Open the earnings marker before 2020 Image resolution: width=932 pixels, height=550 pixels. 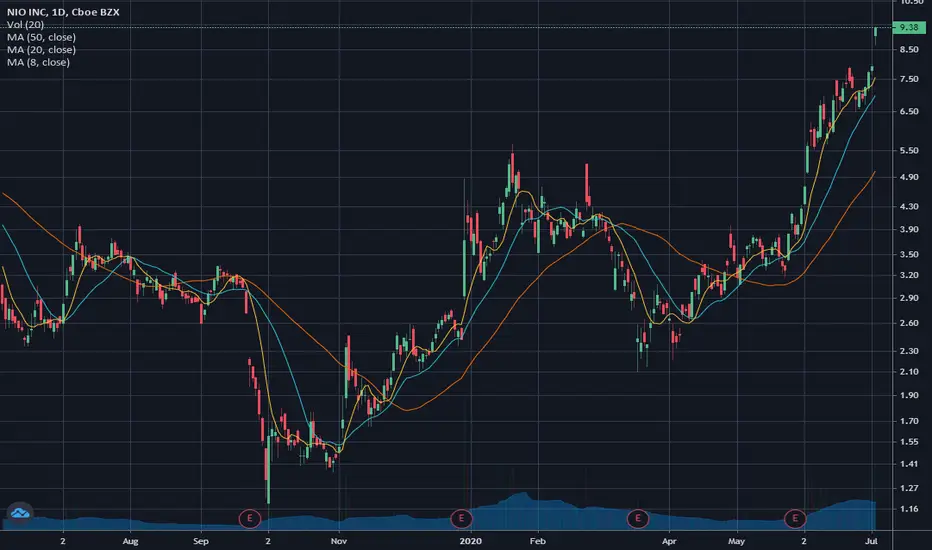coord(461,518)
